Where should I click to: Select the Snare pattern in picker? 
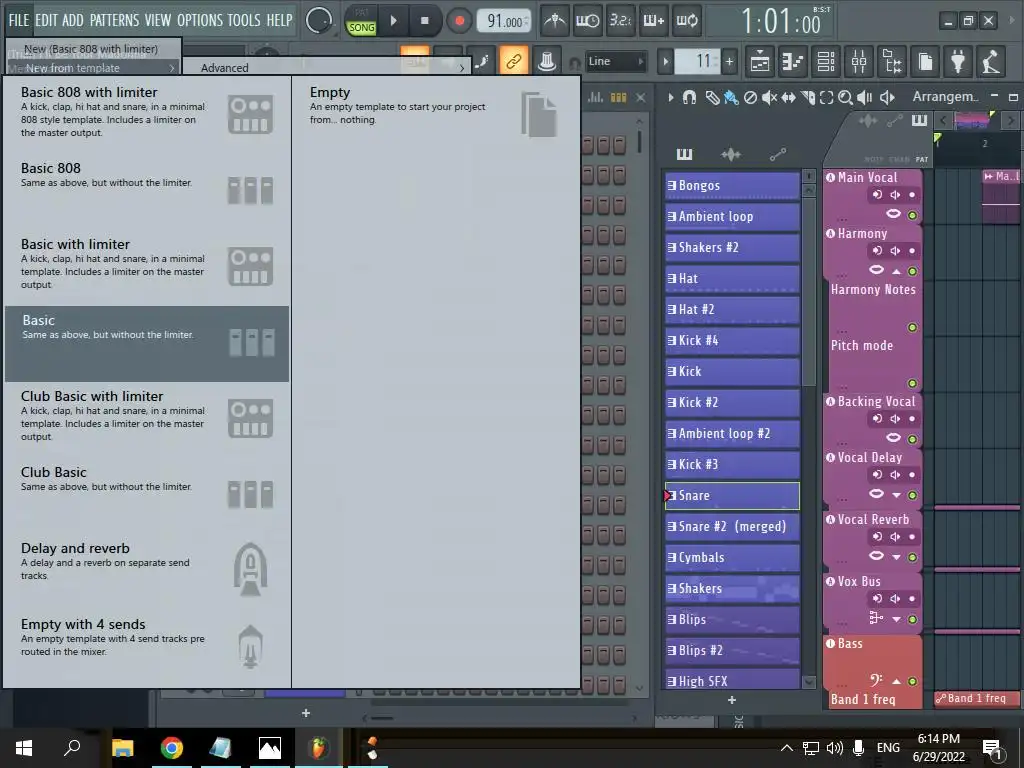pos(732,496)
